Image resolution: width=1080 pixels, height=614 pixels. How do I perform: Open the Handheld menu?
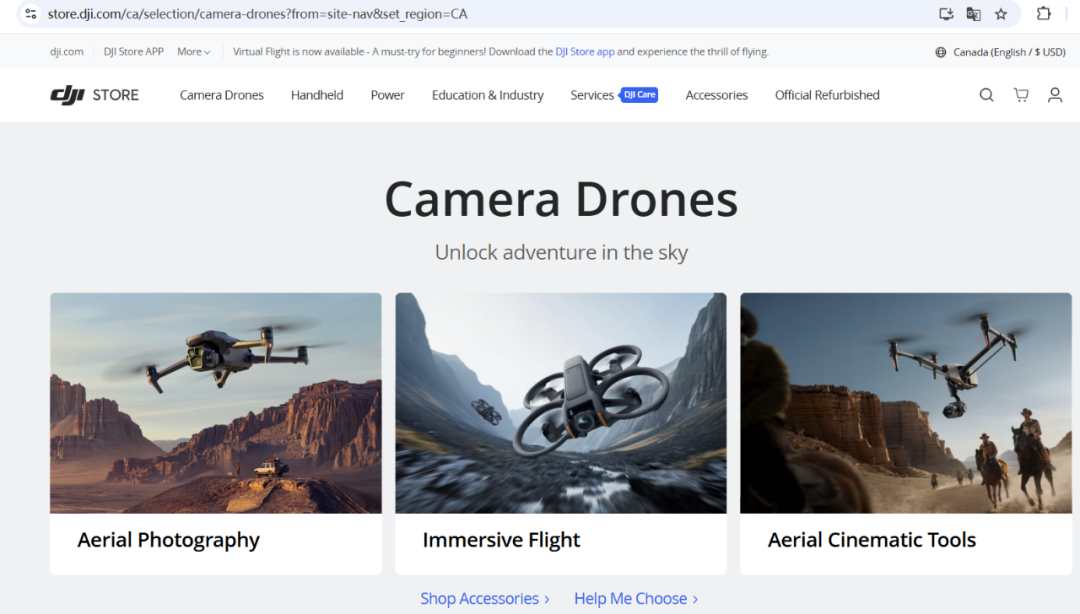pos(317,95)
